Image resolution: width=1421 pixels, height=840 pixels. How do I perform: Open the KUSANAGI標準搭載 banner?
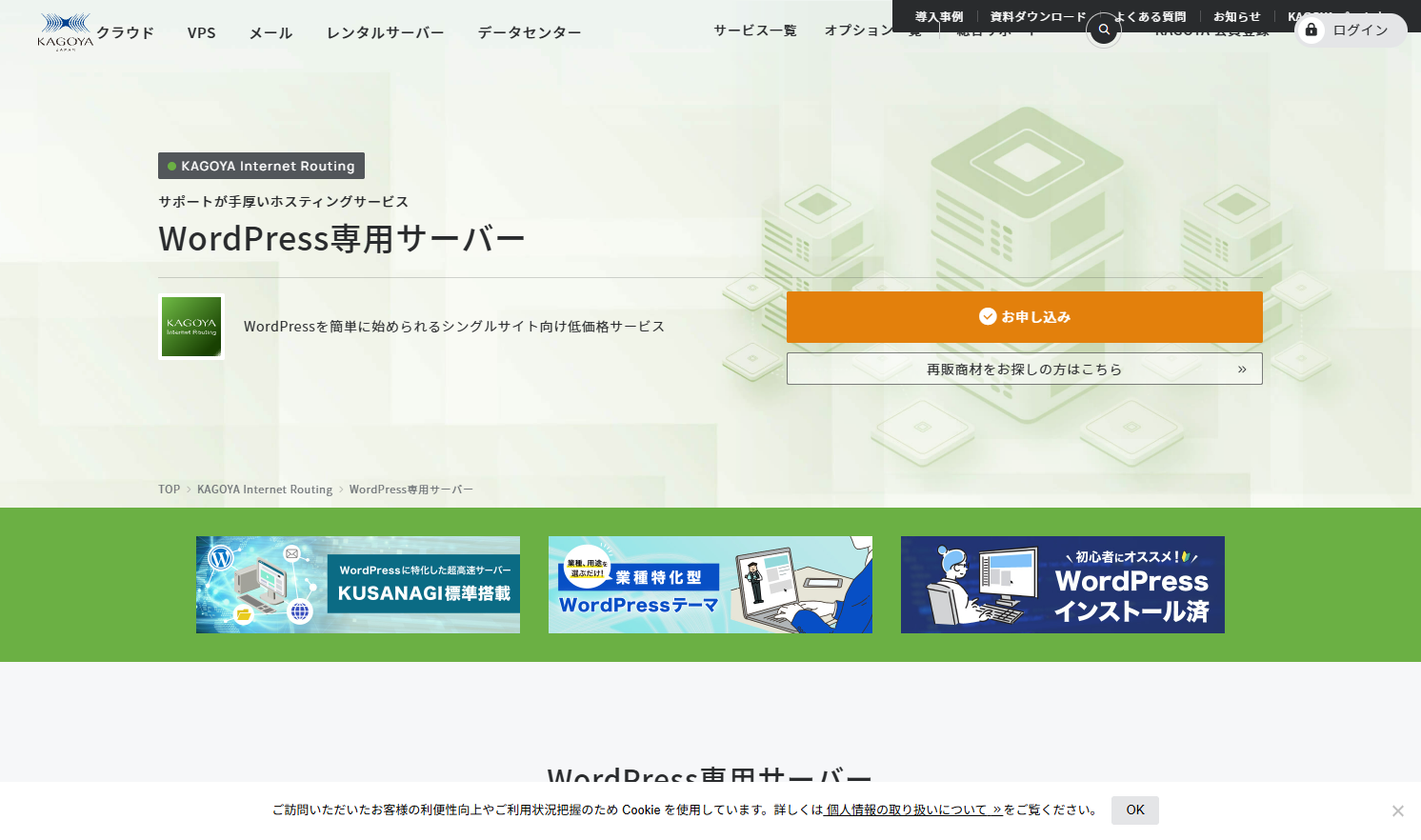[x=358, y=585]
